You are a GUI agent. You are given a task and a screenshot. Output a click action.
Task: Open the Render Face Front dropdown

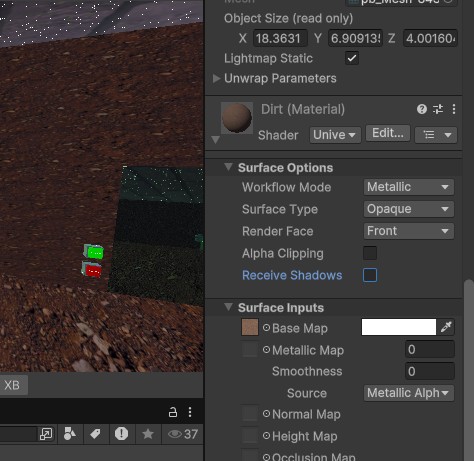click(409, 231)
